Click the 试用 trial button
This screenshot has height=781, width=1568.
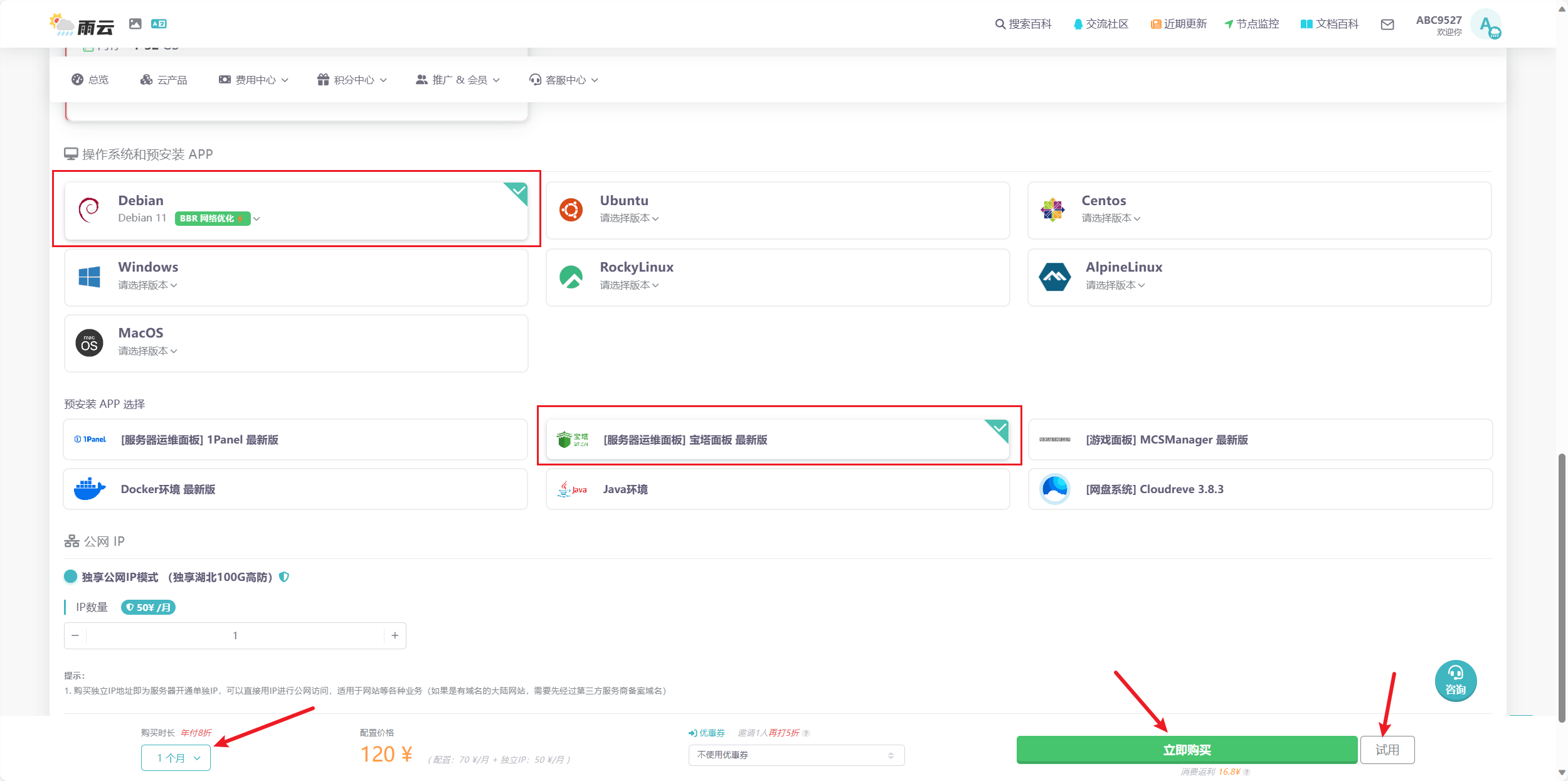(x=1387, y=750)
